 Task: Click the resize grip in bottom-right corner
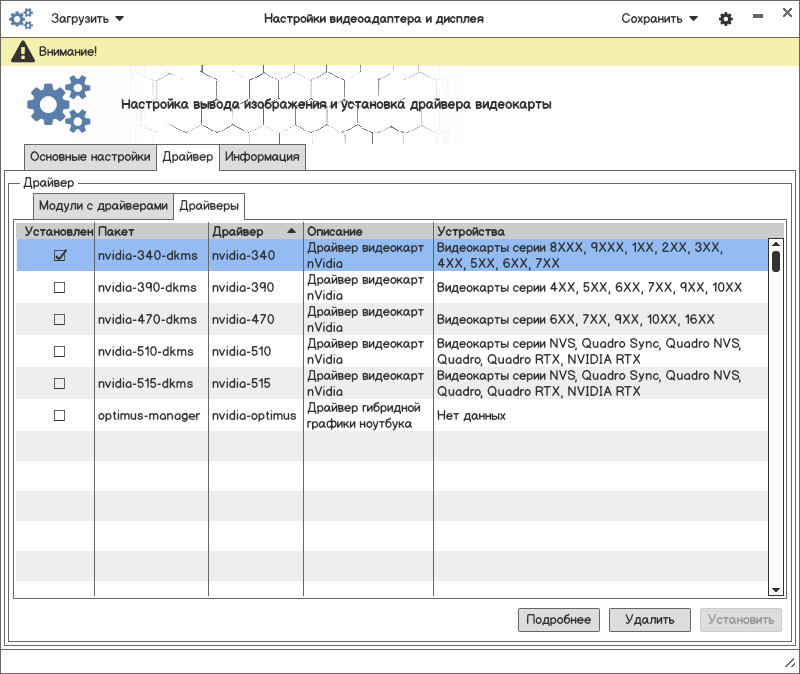coord(789,663)
